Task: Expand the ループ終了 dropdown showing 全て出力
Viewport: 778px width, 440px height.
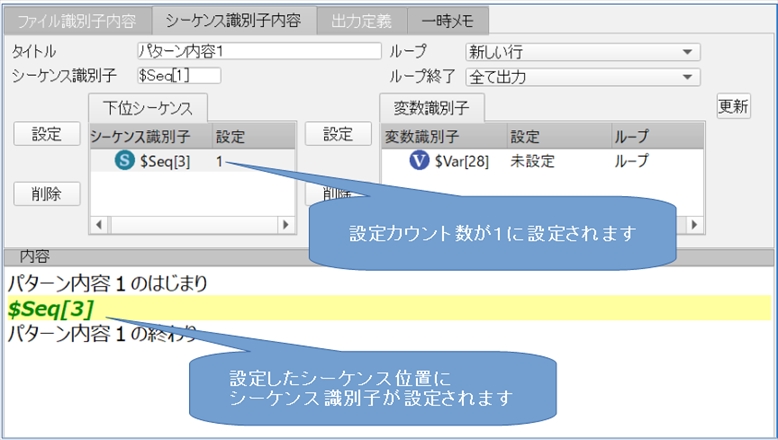Action: [x=582, y=77]
